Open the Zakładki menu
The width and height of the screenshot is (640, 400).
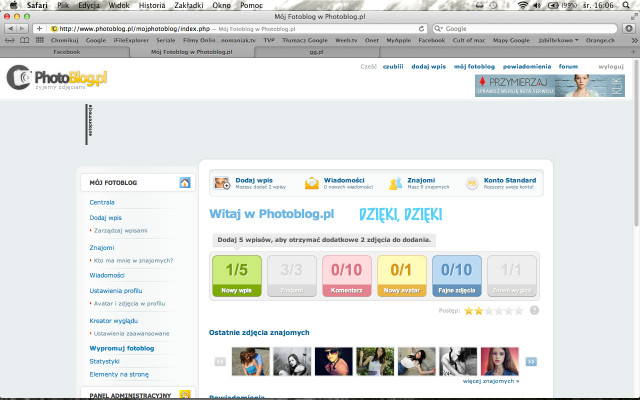(189, 5)
